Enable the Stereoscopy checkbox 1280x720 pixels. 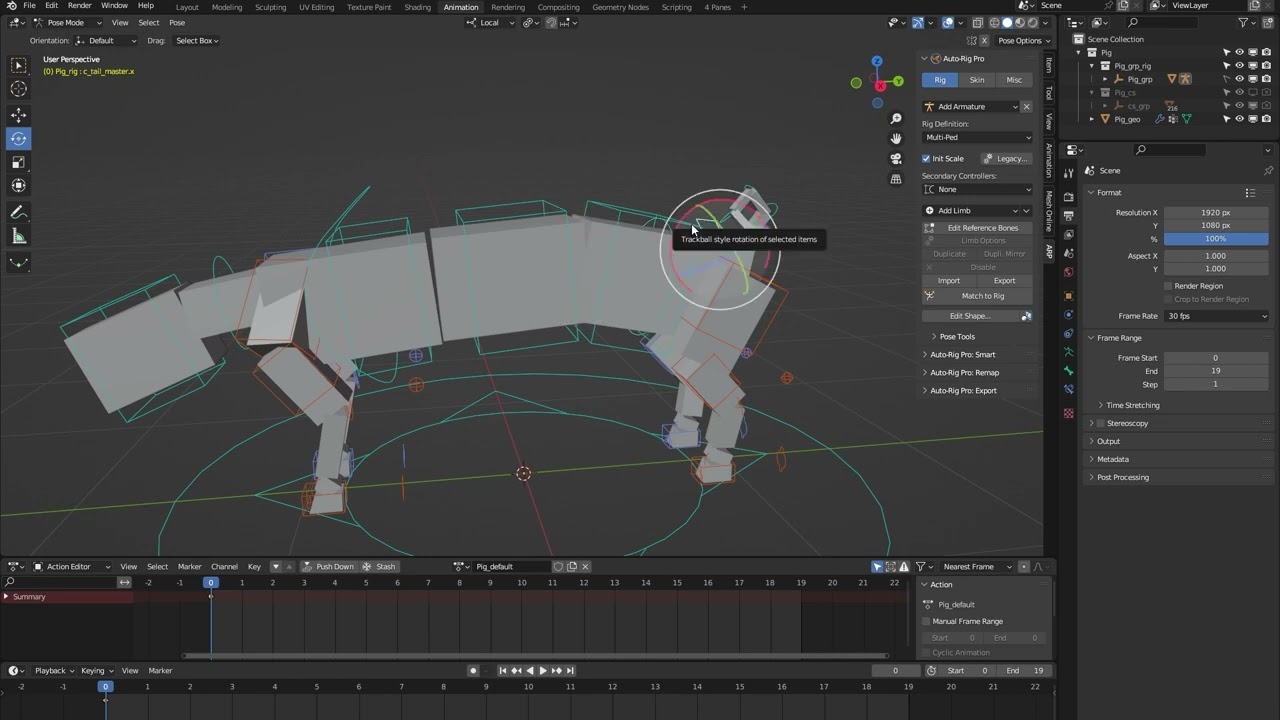(1101, 423)
